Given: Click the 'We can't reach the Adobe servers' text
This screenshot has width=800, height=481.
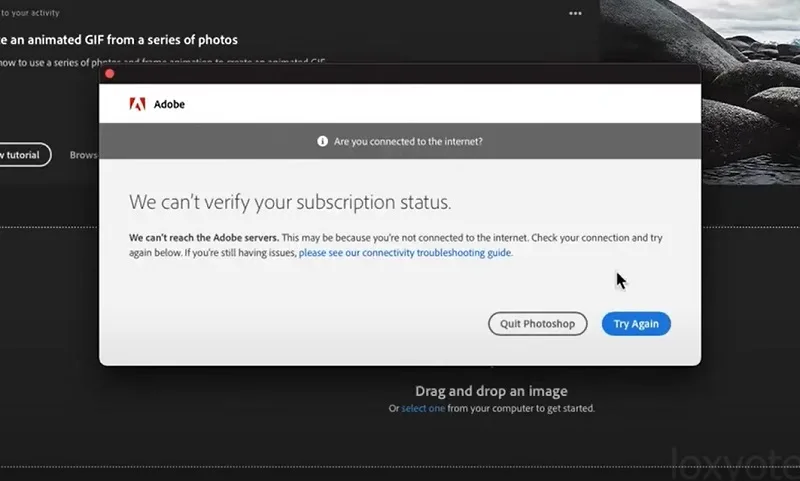Looking at the screenshot, I should click(x=204, y=238).
